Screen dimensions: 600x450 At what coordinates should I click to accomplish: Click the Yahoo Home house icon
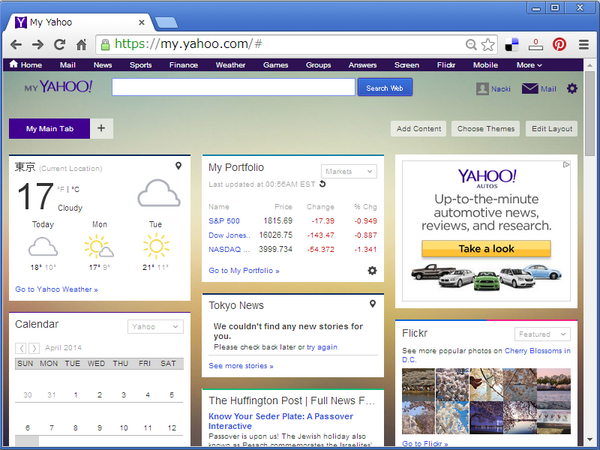(14, 64)
